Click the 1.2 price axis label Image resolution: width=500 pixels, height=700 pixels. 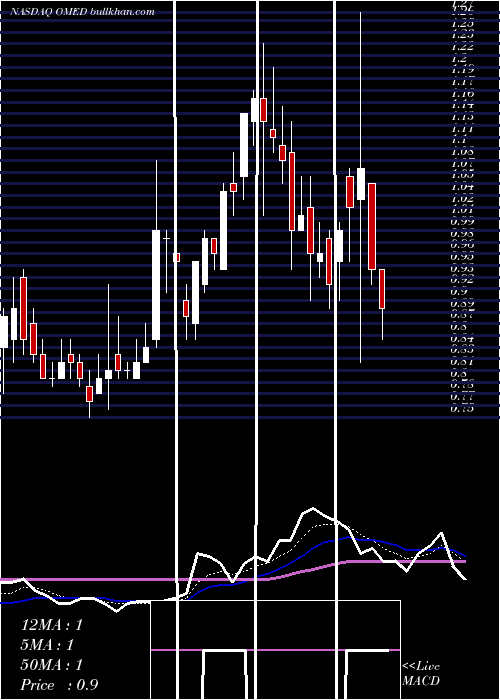459,58
